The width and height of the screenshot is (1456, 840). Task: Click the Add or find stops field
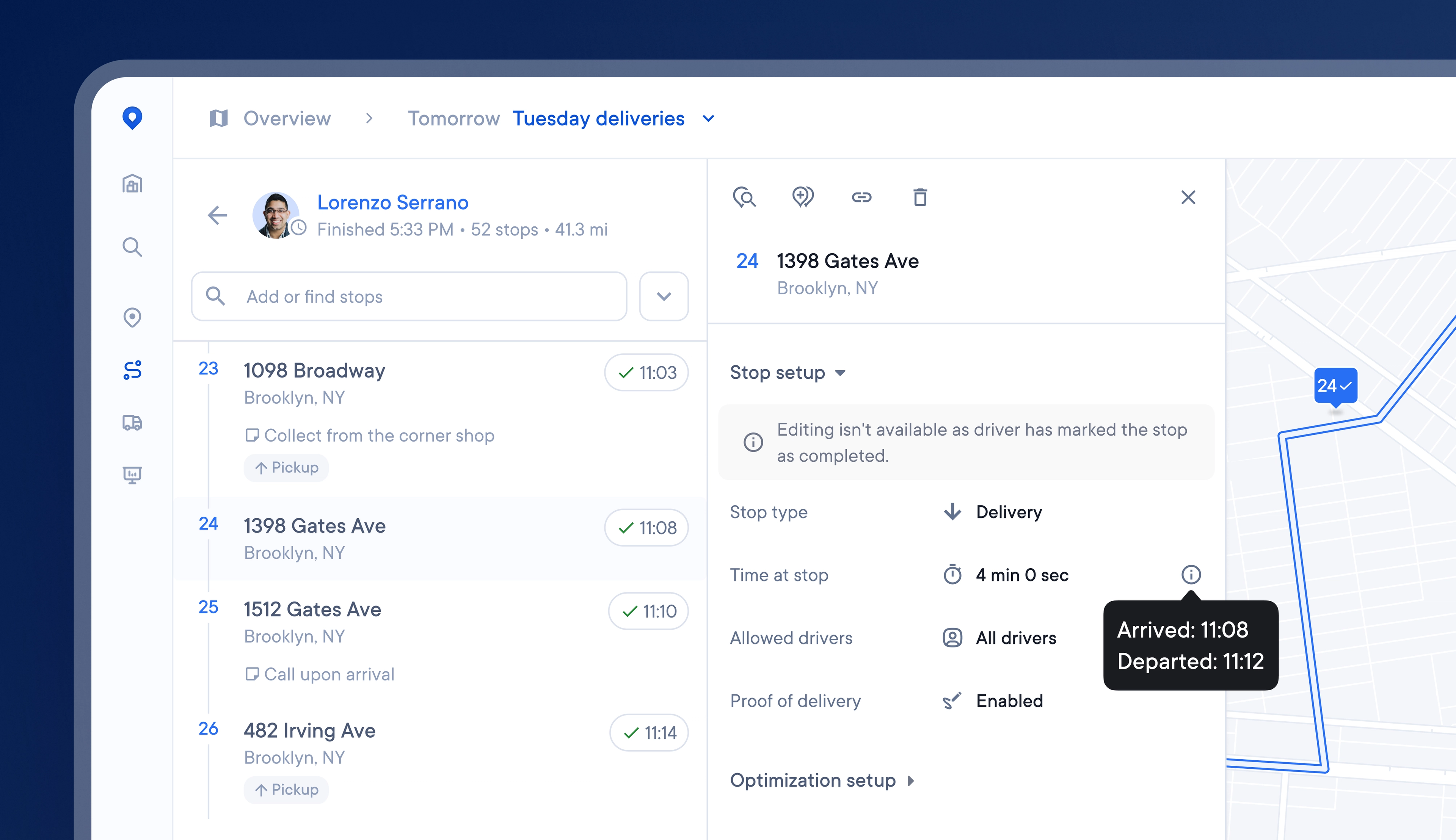point(409,296)
